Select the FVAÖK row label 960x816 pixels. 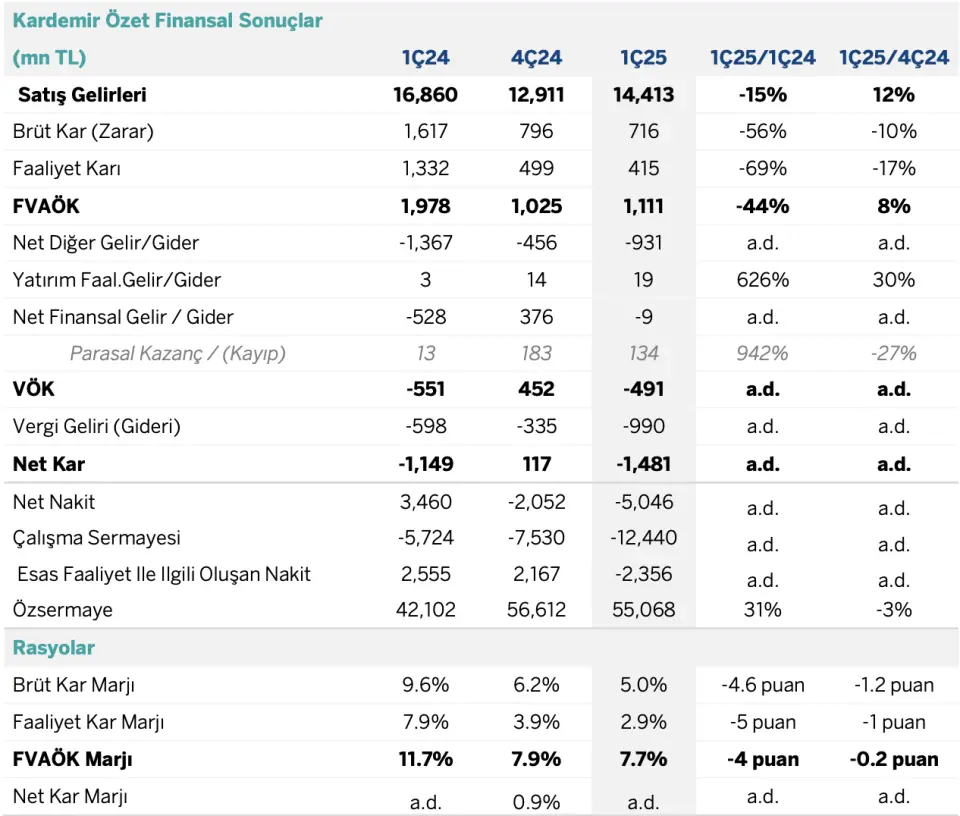[46, 206]
